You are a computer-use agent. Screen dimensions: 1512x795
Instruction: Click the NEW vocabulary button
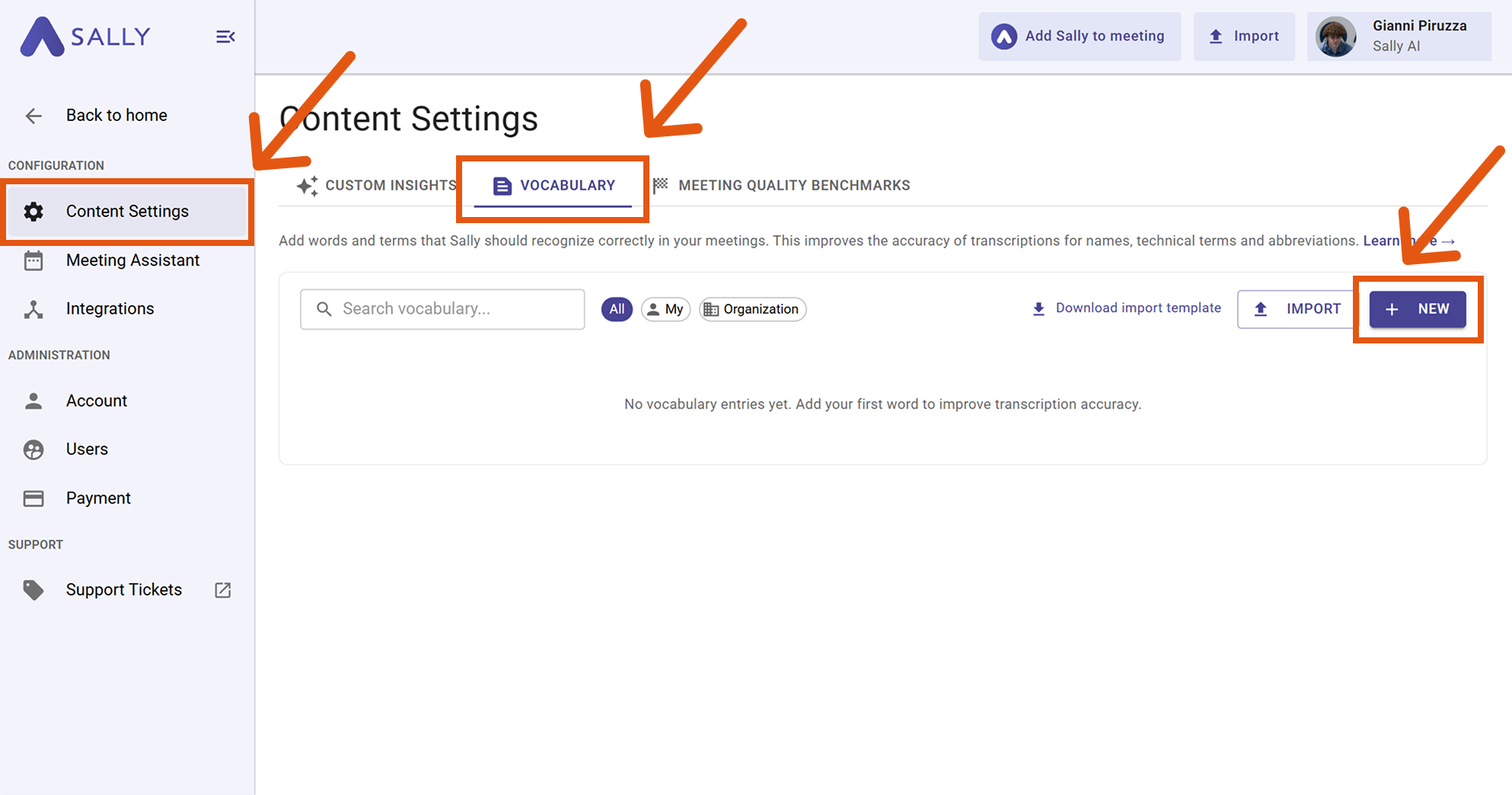click(x=1418, y=309)
